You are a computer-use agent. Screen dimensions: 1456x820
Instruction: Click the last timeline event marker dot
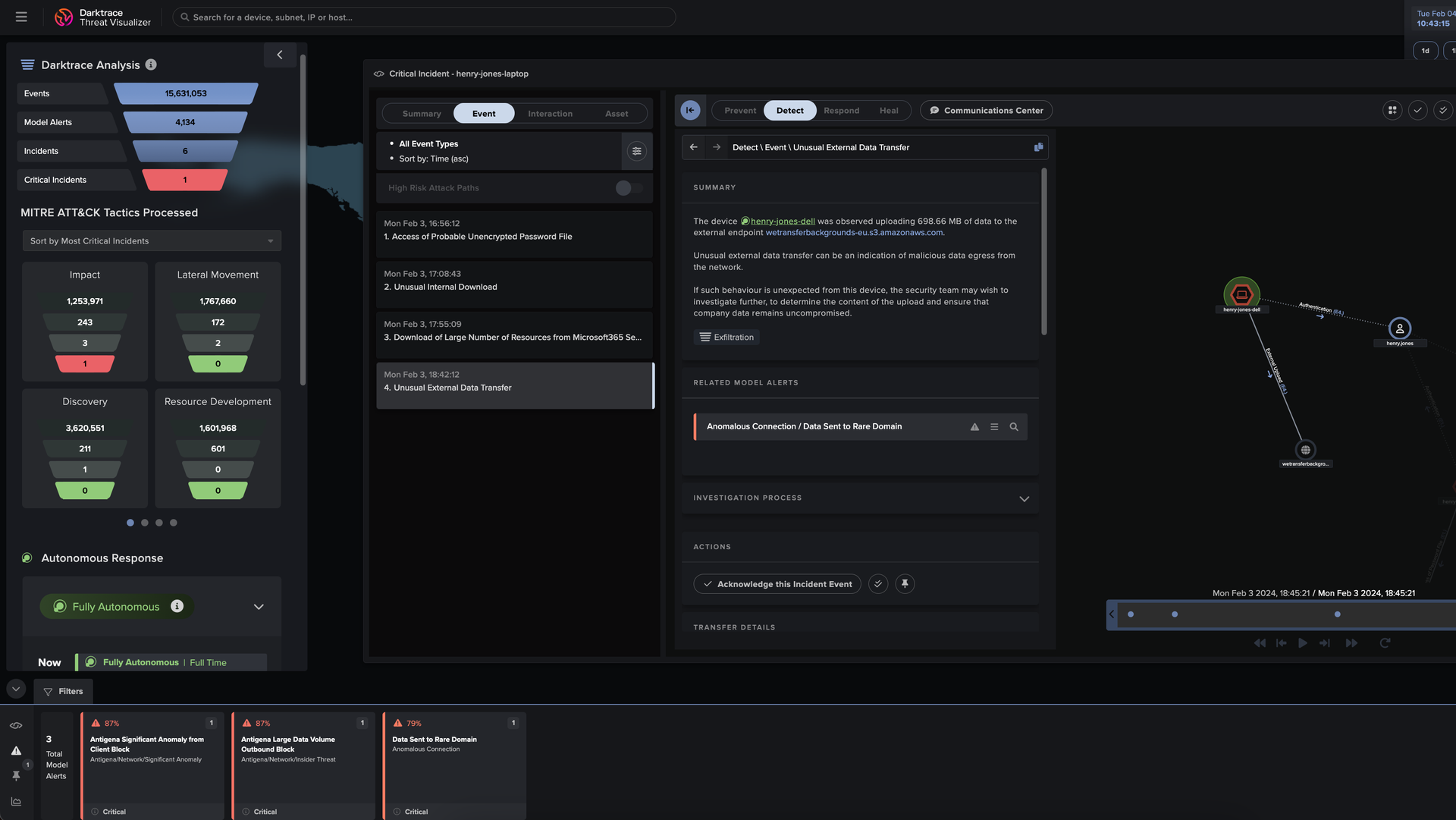tap(1337, 614)
